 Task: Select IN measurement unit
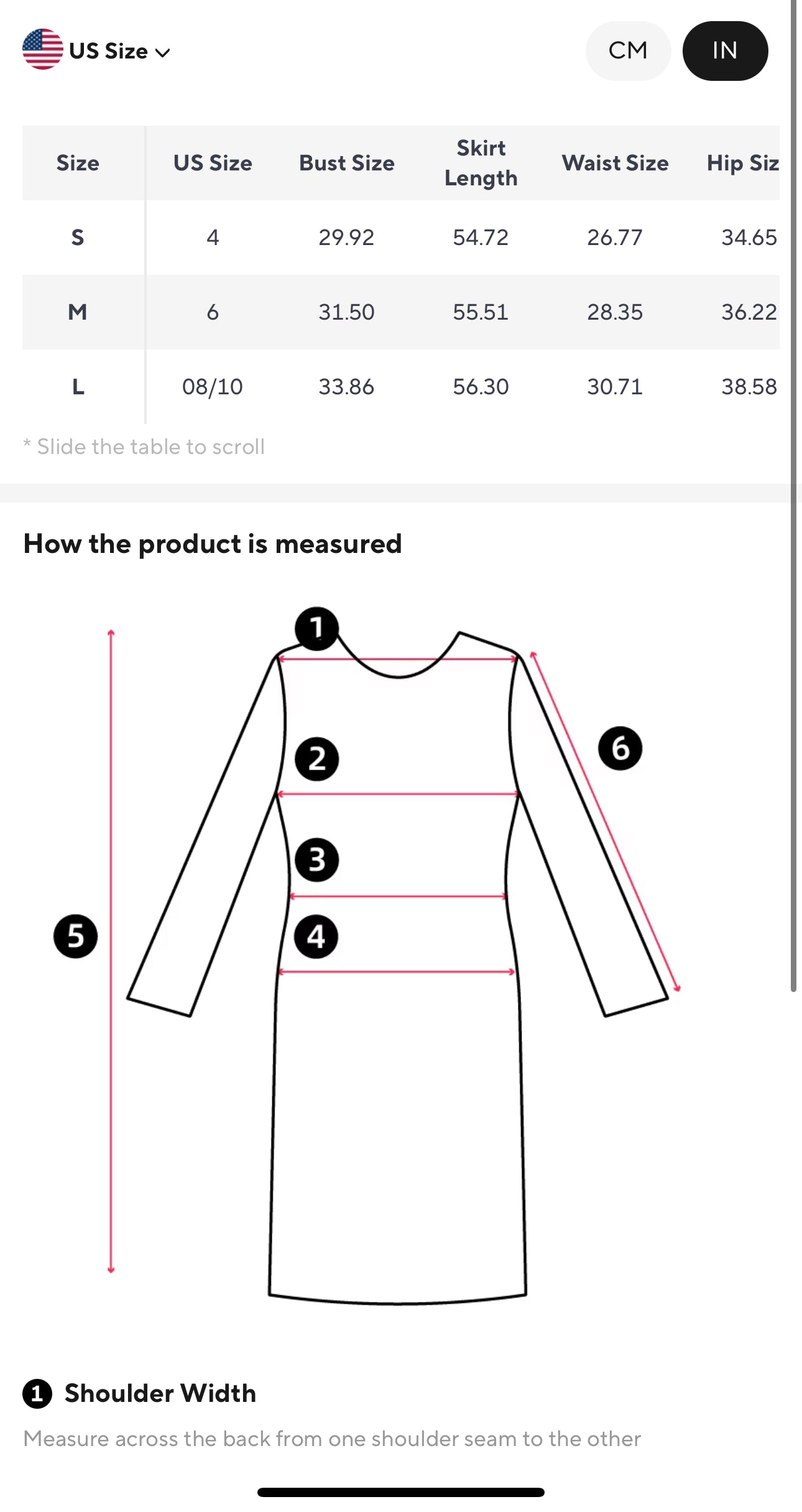point(725,51)
